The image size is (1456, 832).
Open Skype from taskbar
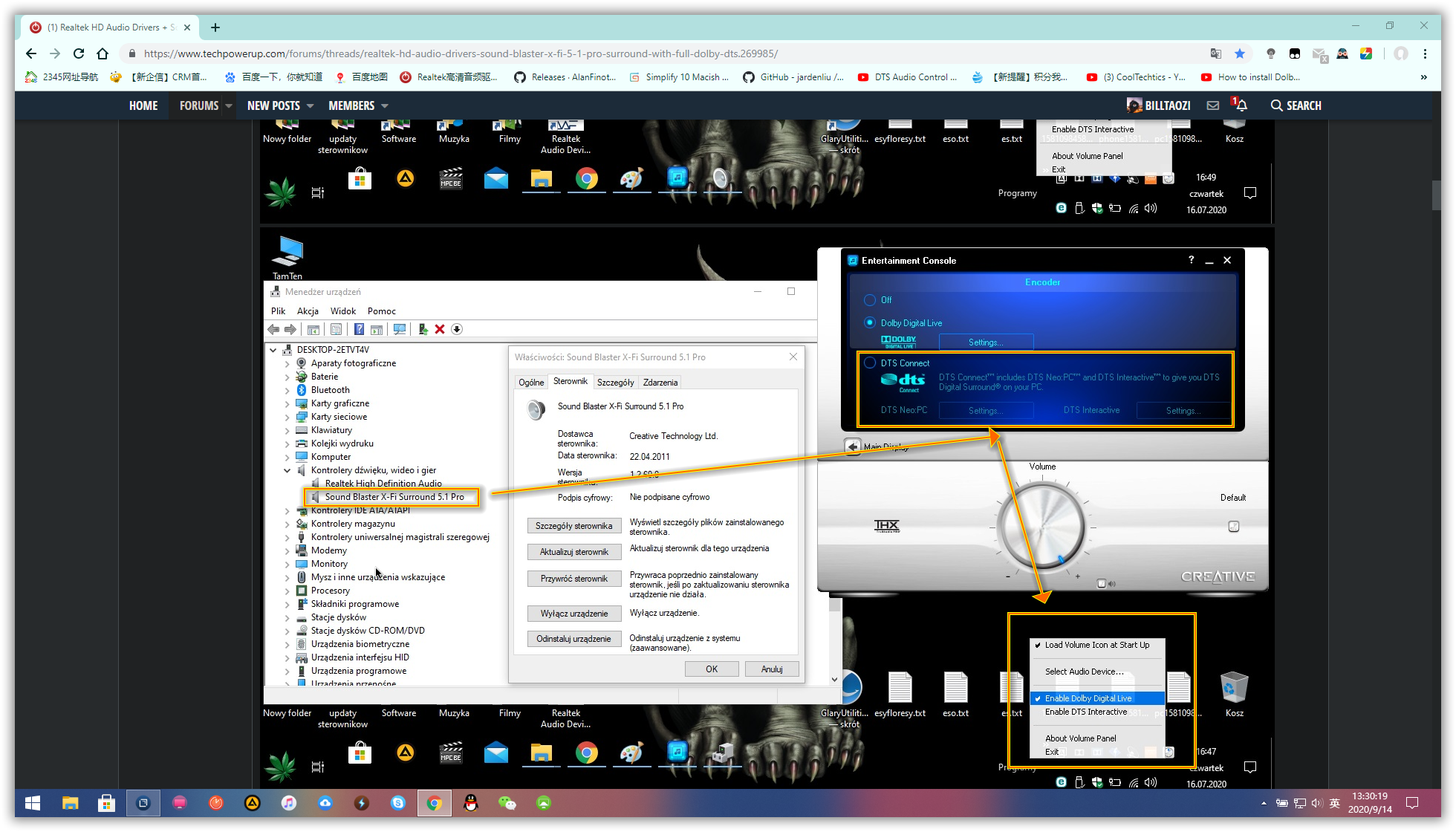(397, 803)
